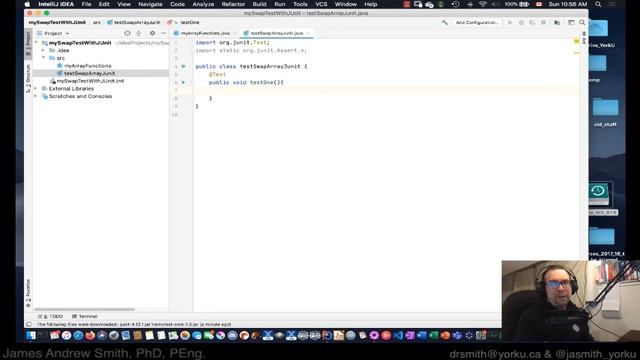This screenshot has width=640, height=360.
Task: Click the Debug bug icon in toolbar
Action: (521, 22)
